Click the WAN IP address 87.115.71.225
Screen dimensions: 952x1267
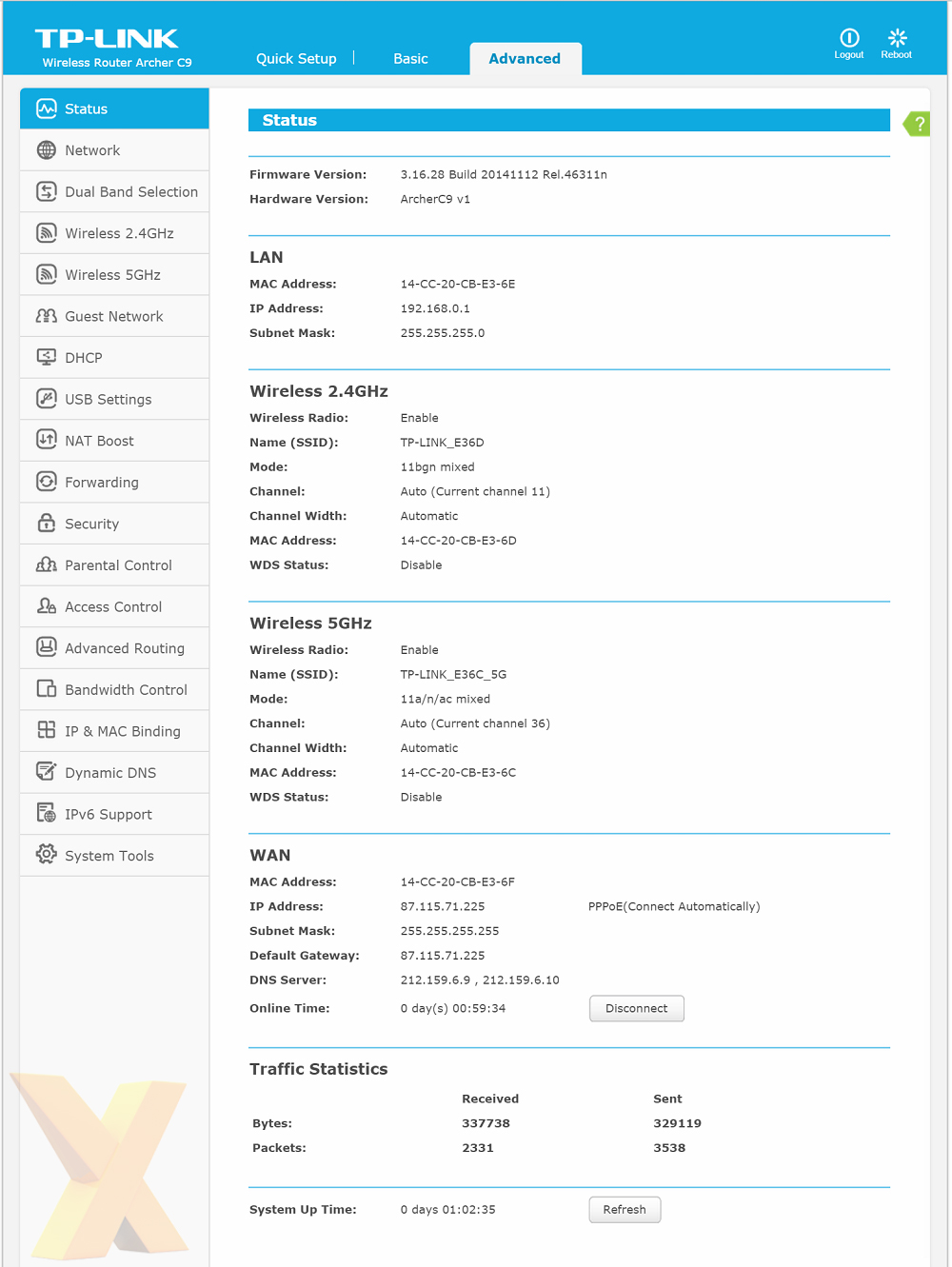tap(443, 906)
